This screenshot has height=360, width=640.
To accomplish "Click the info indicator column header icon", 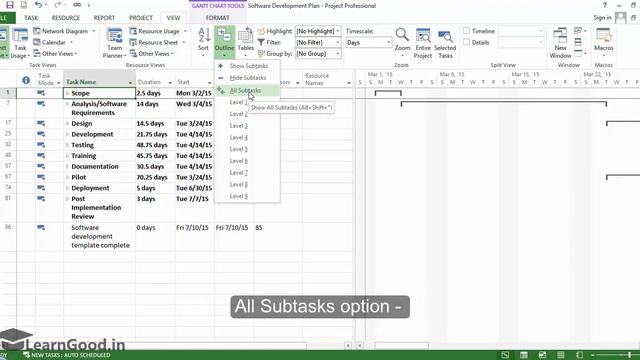I will click(26, 80).
